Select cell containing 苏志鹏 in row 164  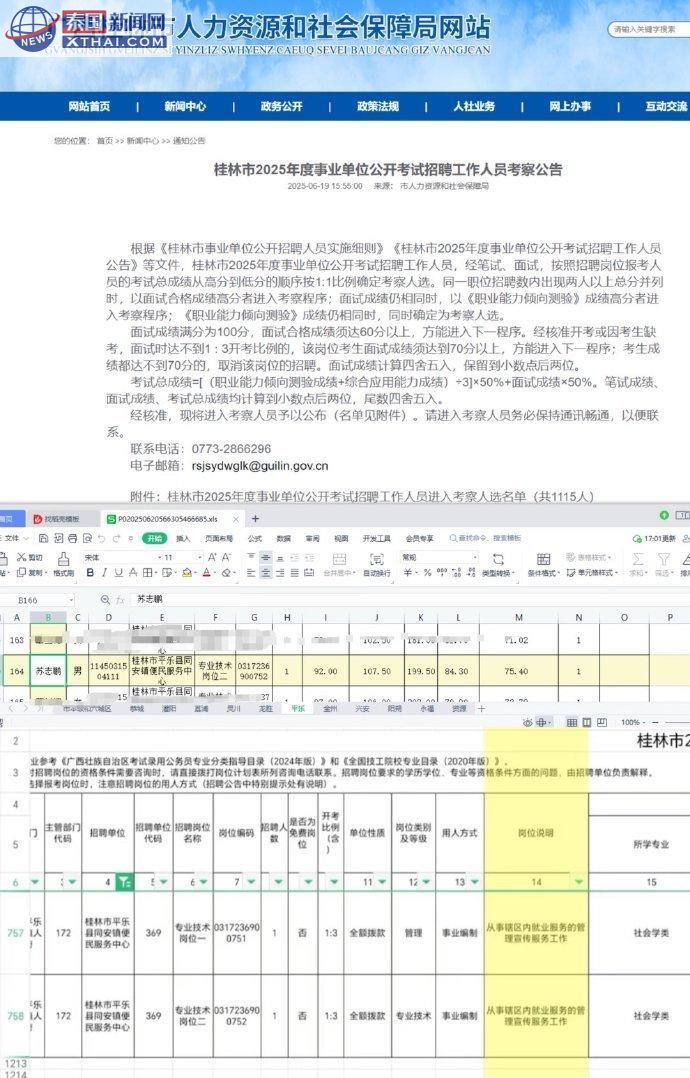(x=48, y=668)
